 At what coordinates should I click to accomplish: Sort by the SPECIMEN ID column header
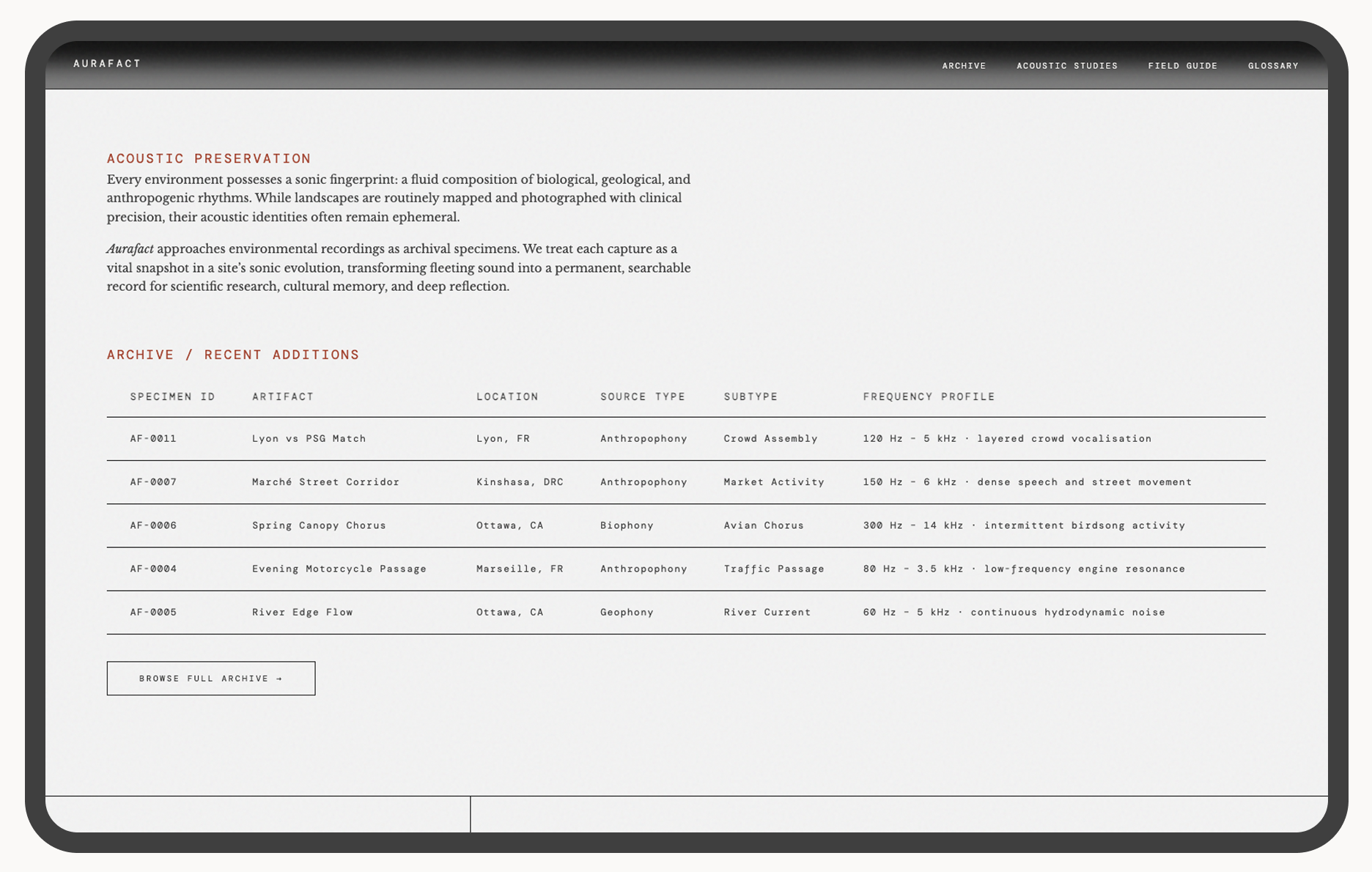172,396
